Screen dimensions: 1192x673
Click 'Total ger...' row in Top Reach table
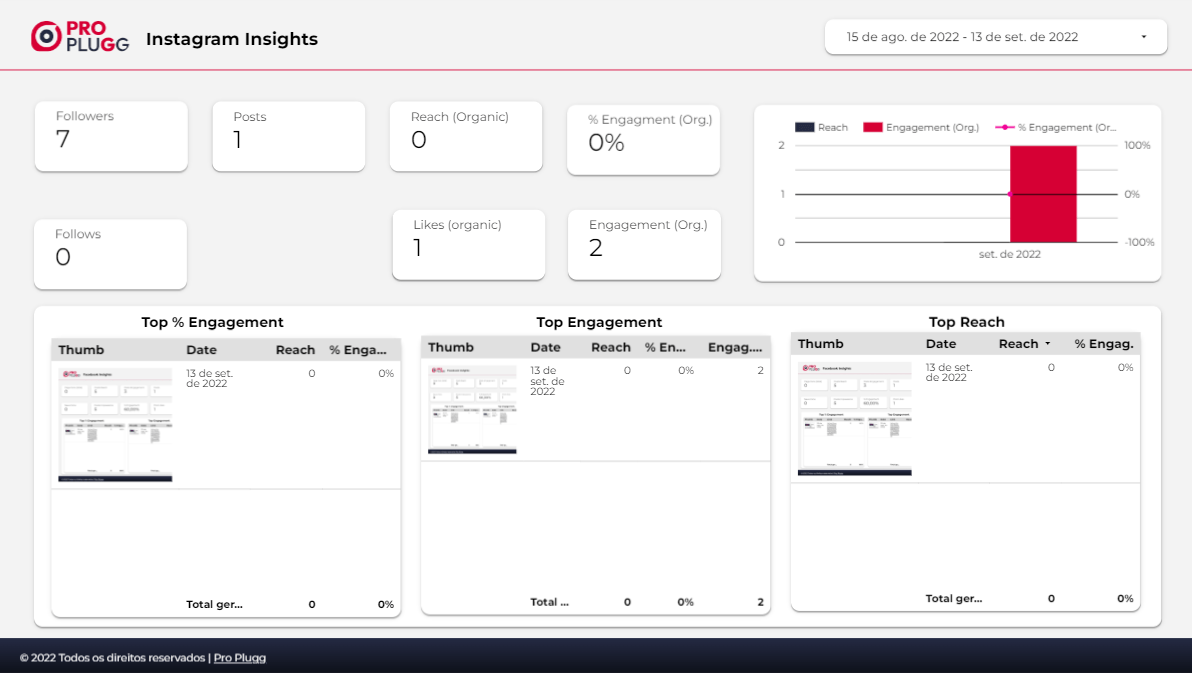point(965,598)
